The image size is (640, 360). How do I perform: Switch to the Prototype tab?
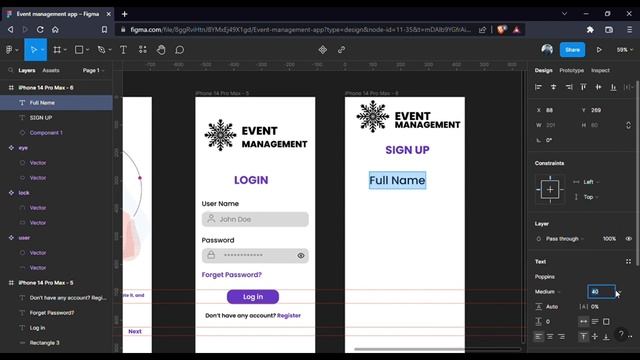click(x=571, y=70)
